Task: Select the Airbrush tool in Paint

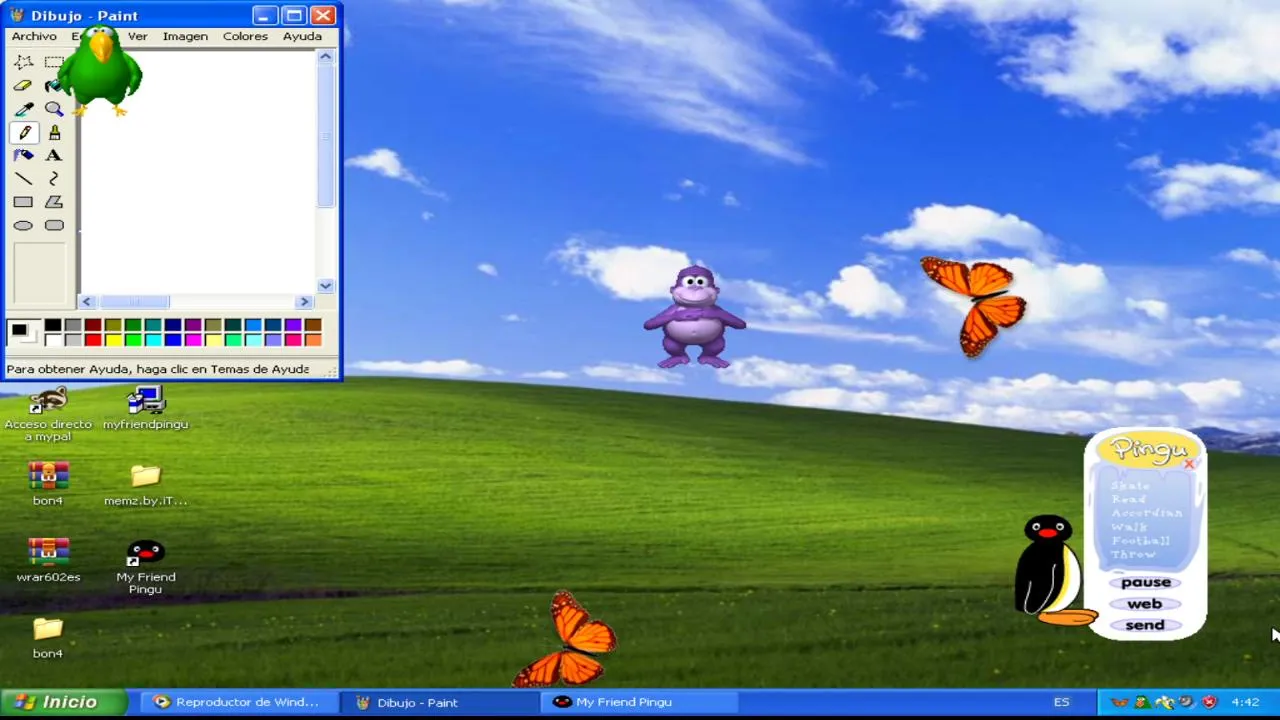Action: point(23,155)
